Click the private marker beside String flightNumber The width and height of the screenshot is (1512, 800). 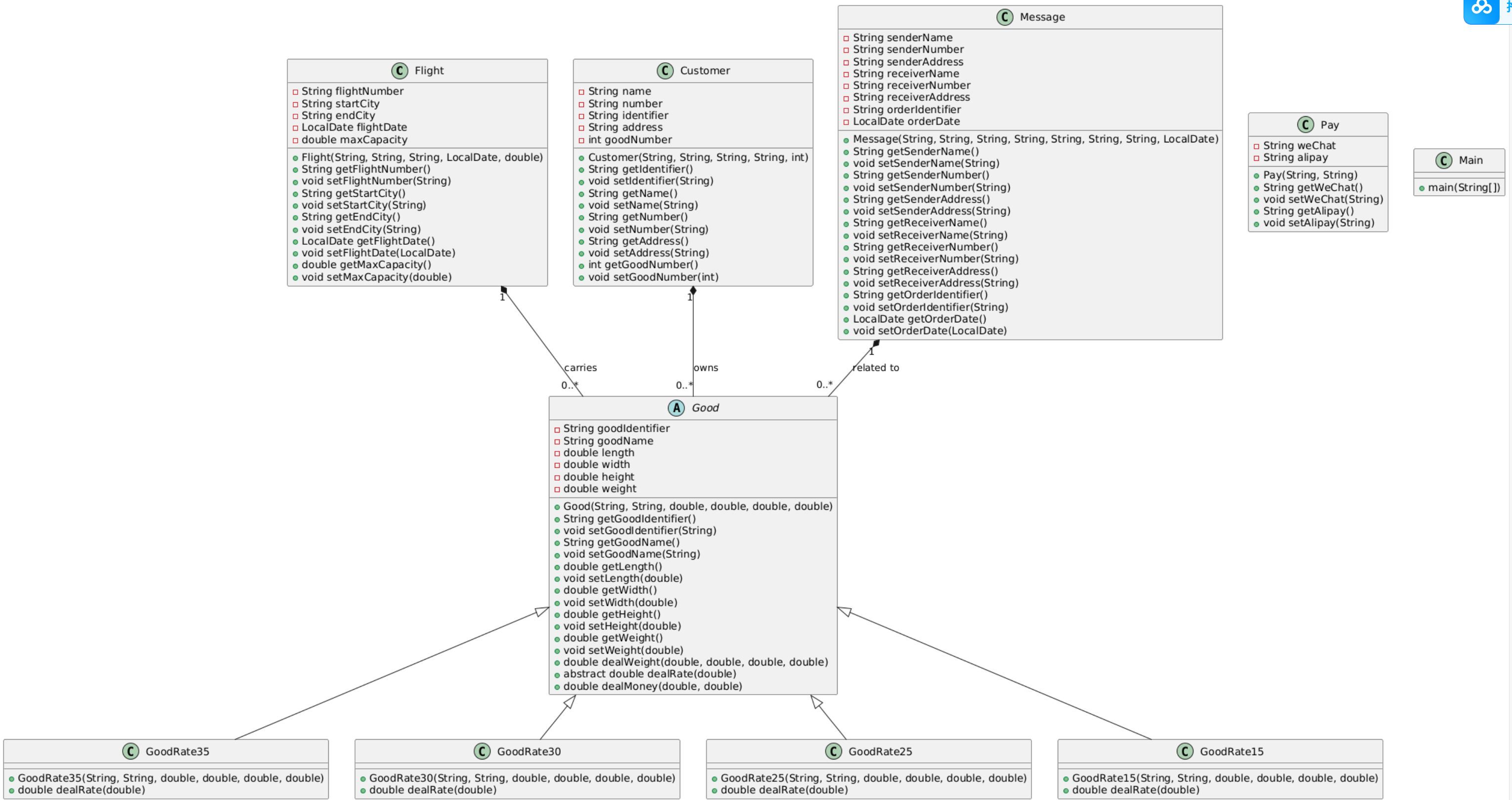(295, 92)
